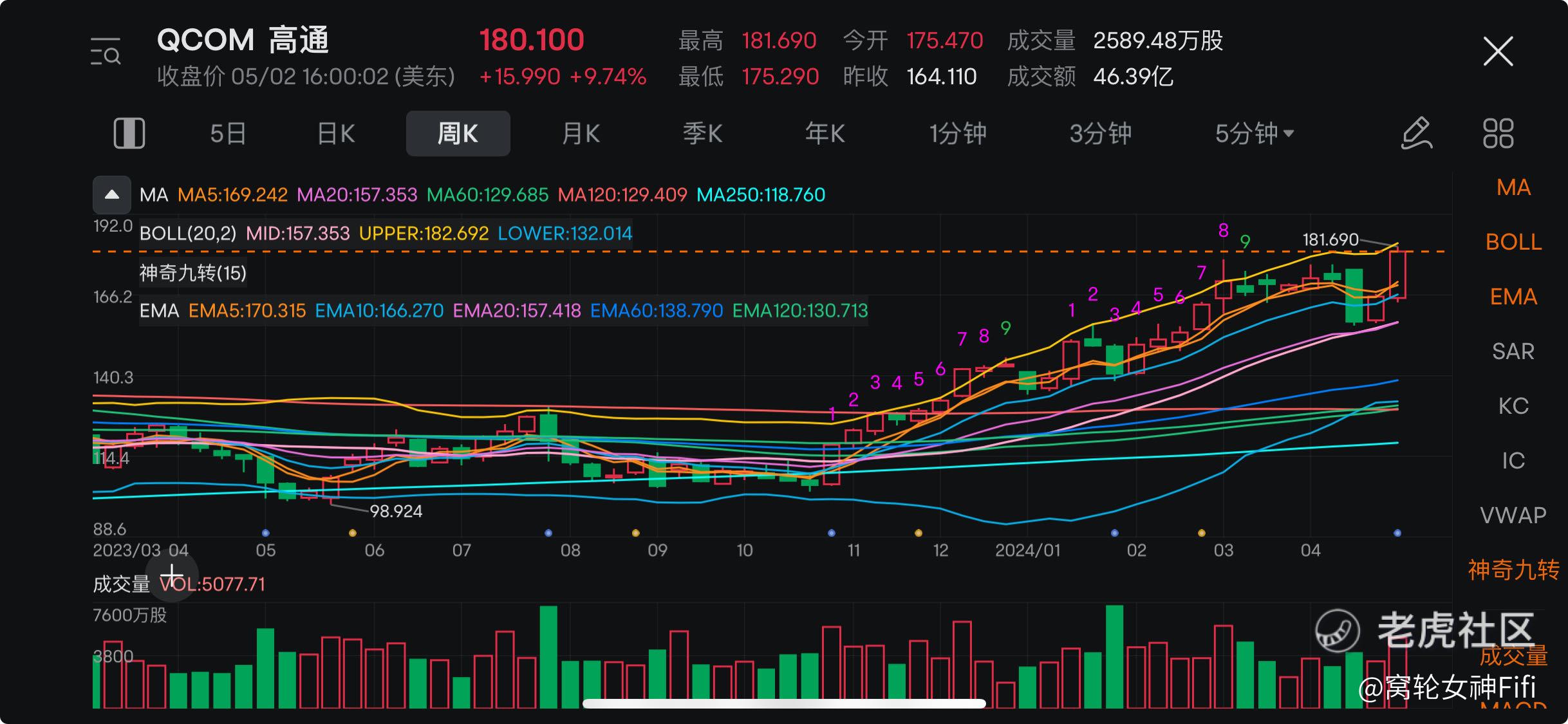Toggle the MA indicator in sidebar

click(x=1513, y=187)
